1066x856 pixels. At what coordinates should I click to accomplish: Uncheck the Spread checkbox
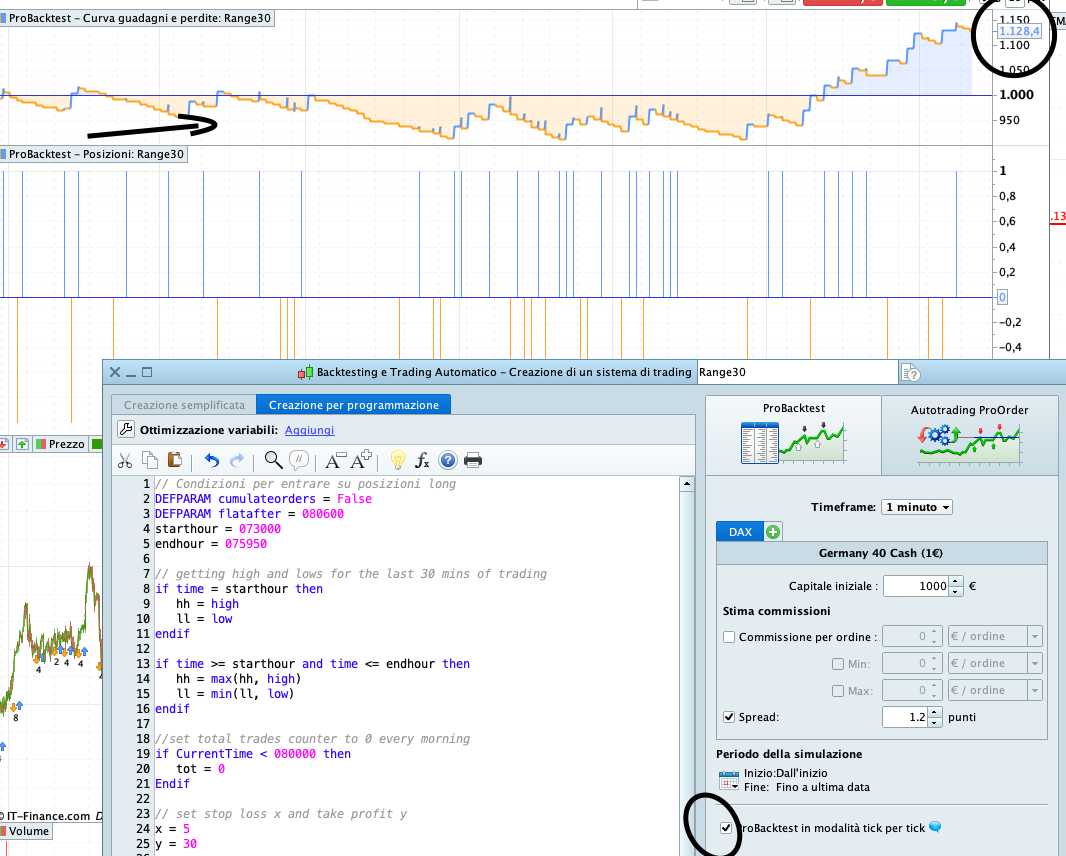pos(729,717)
